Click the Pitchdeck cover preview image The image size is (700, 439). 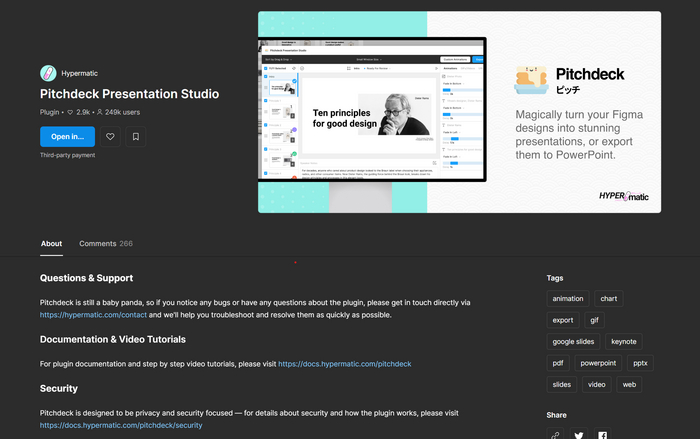click(459, 112)
